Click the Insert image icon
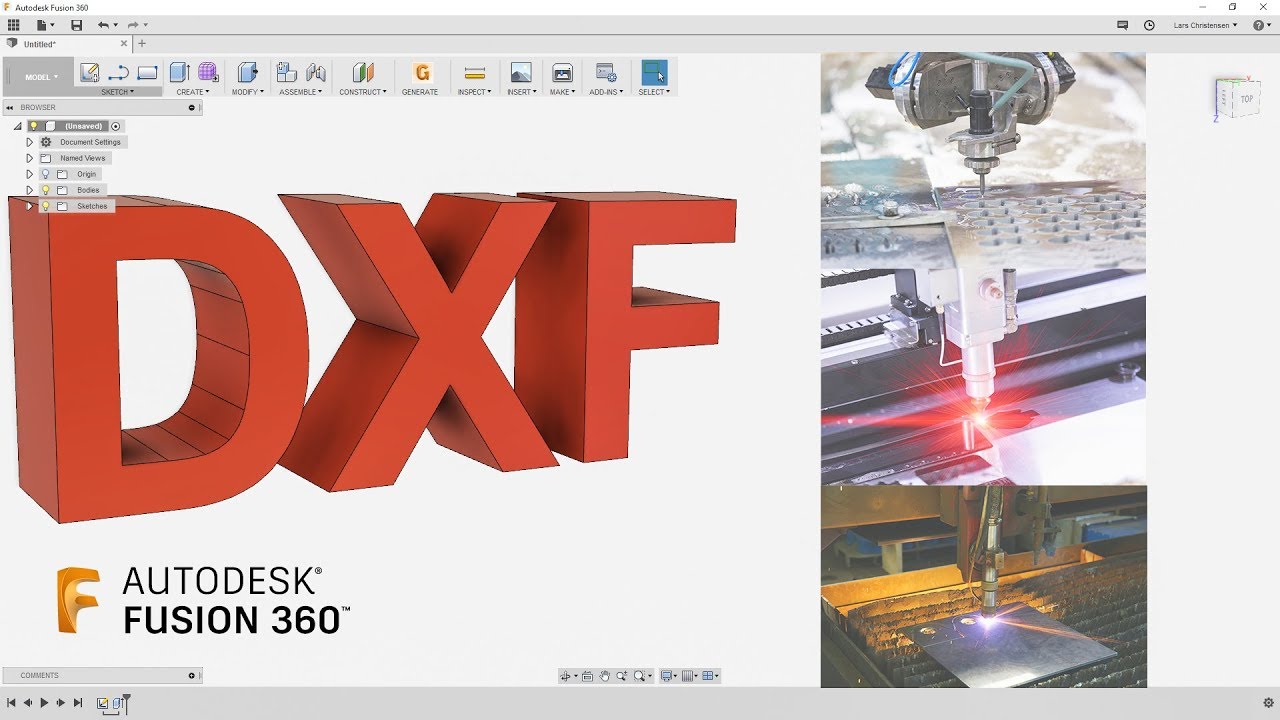The width and height of the screenshot is (1280, 720). tap(521, 72)
